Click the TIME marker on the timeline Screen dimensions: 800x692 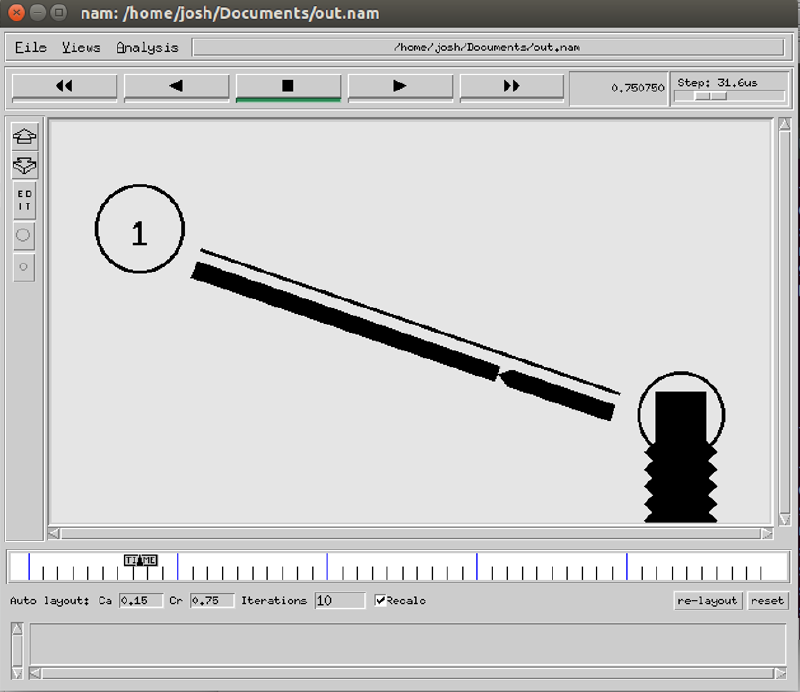pyautogui.click(x=140, y=560)
